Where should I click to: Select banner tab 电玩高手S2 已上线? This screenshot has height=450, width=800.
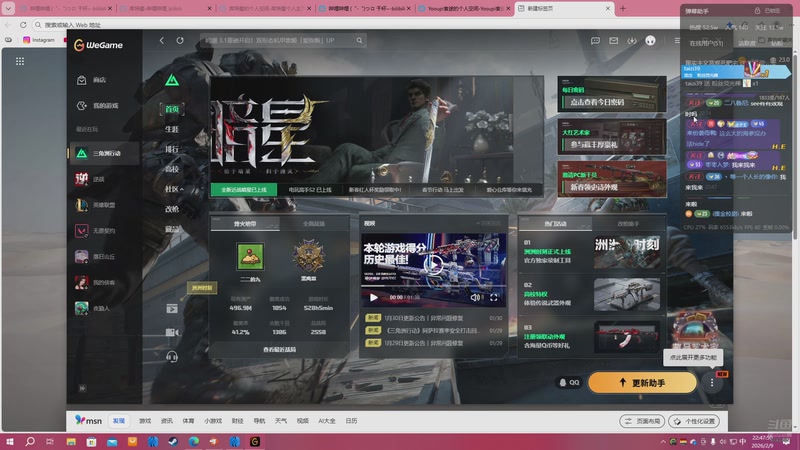[310, 190]
